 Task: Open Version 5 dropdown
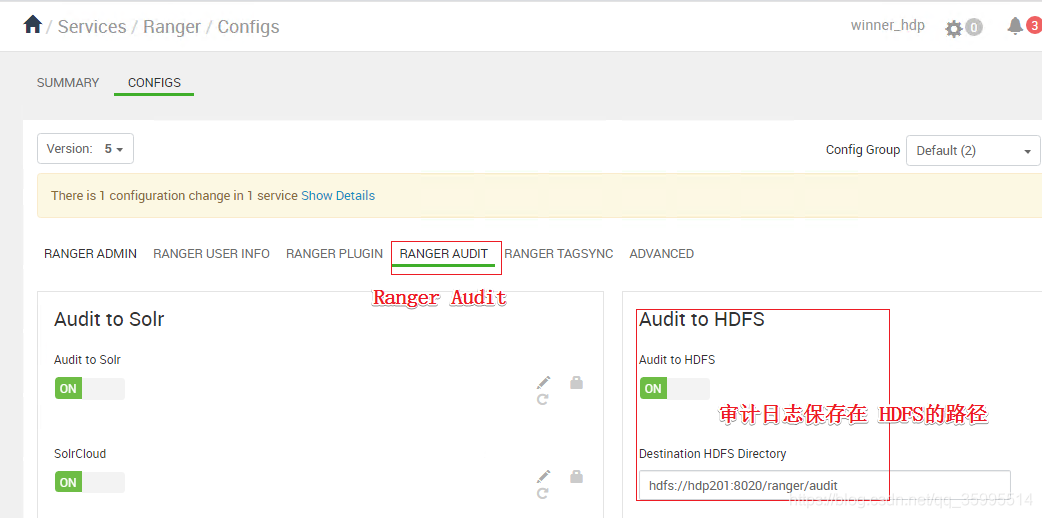(85, 149)
